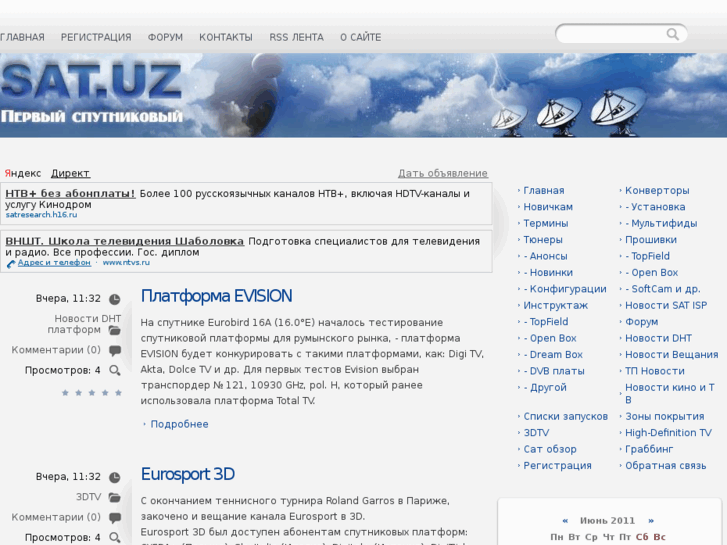Open Зоны покрытия in sidebar menu
Screen dimensions: 727x545
point(664,416)
